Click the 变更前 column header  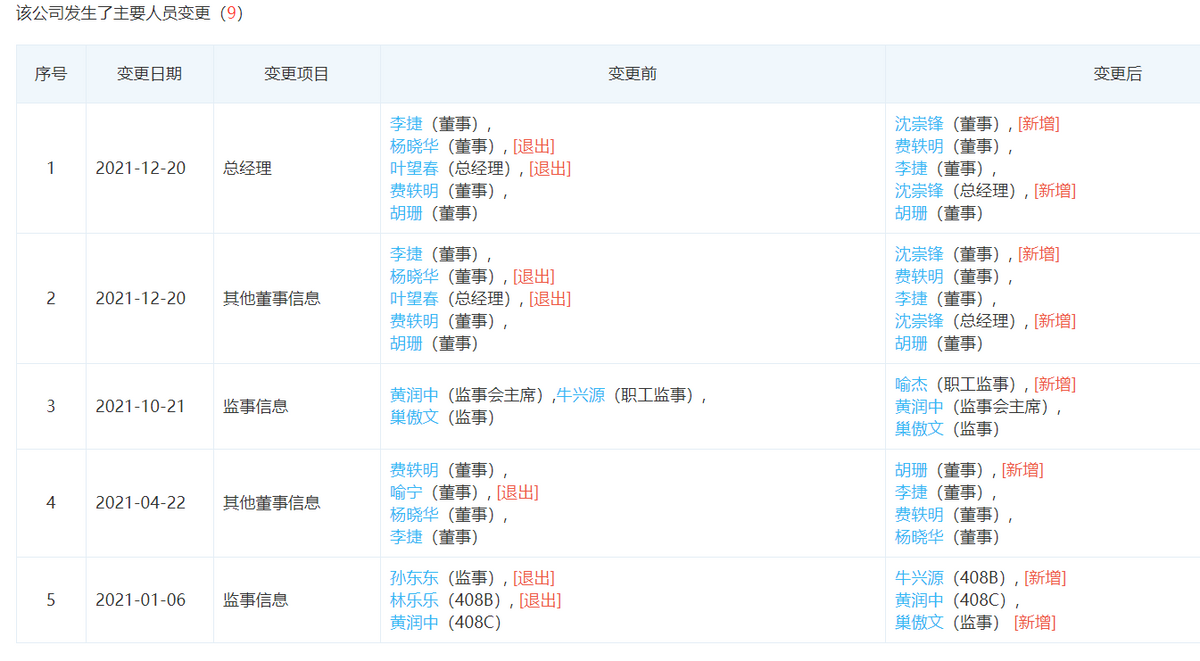click(632, 74)
